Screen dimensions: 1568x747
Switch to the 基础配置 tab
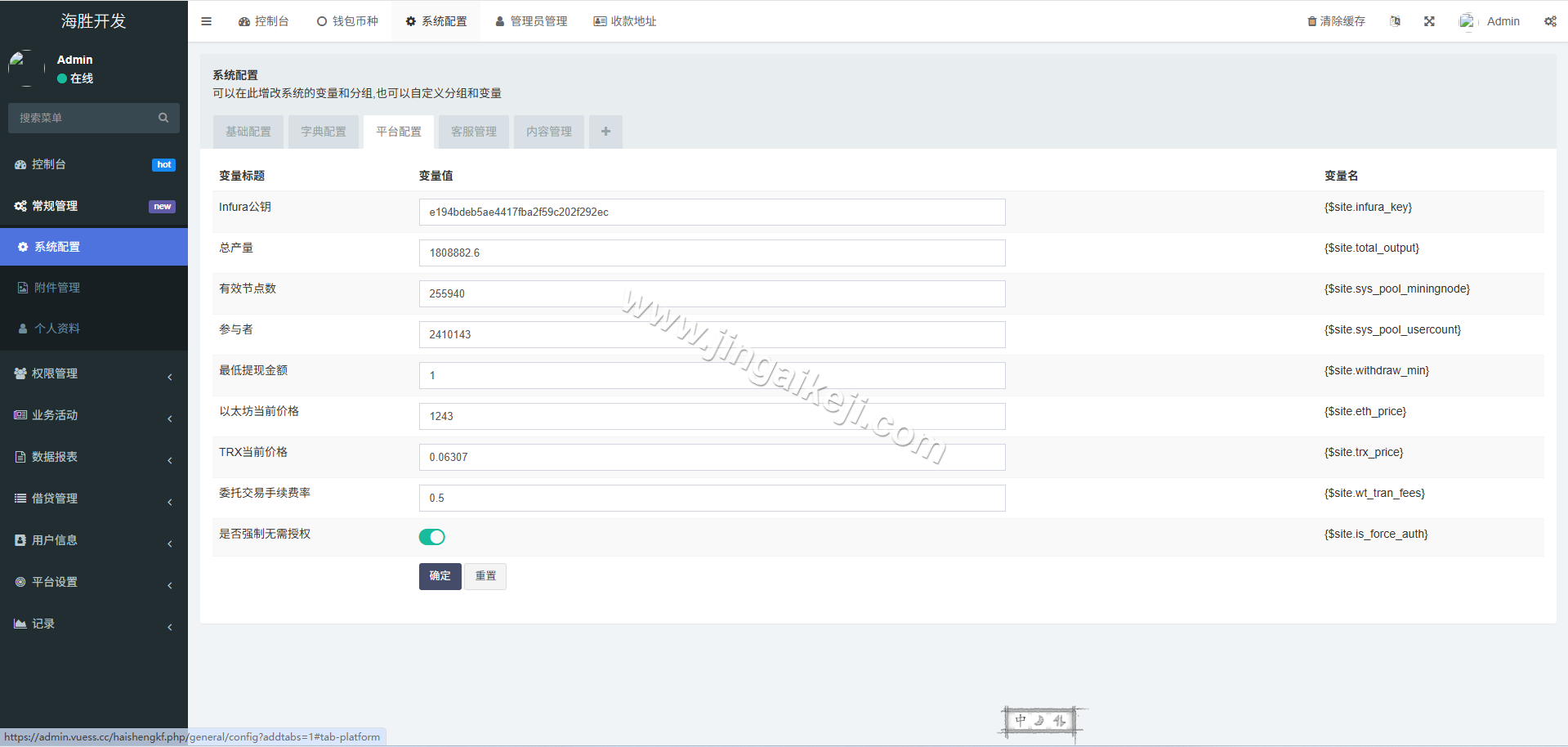tap(248, 131)
